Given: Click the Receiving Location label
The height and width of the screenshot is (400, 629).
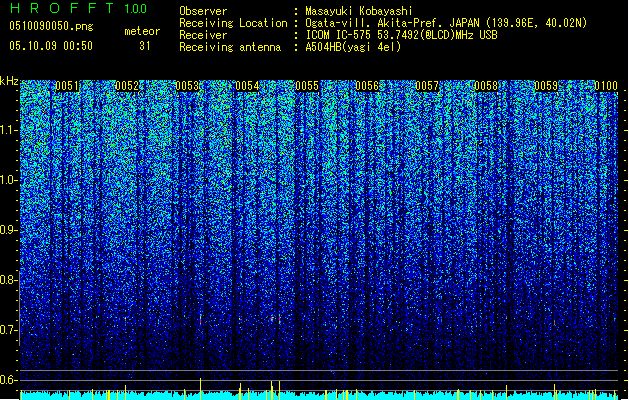Looking at the screenshot, I should click(x=233, y=23).
